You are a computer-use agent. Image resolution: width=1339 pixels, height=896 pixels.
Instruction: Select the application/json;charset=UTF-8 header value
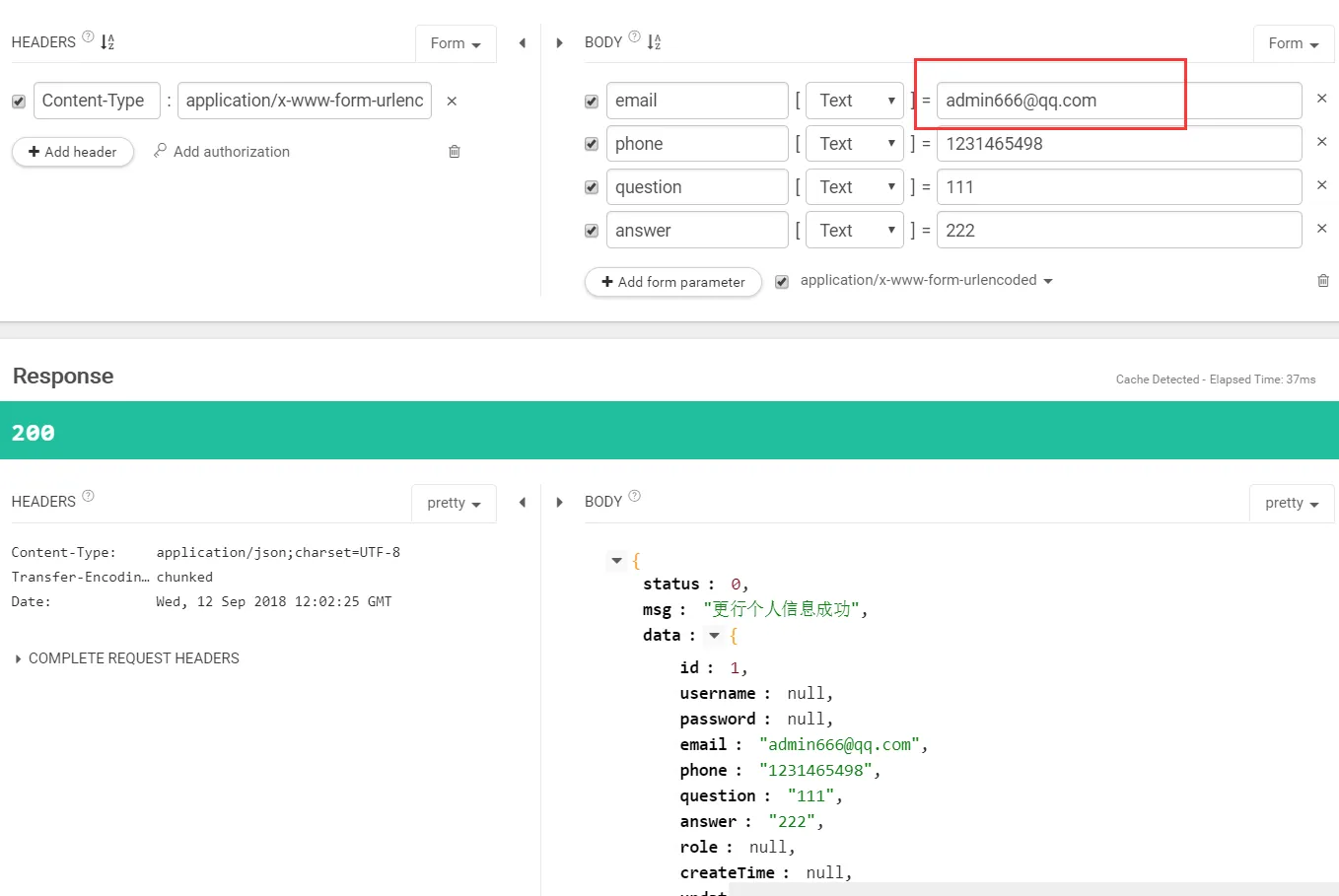[x=278, y=552]
